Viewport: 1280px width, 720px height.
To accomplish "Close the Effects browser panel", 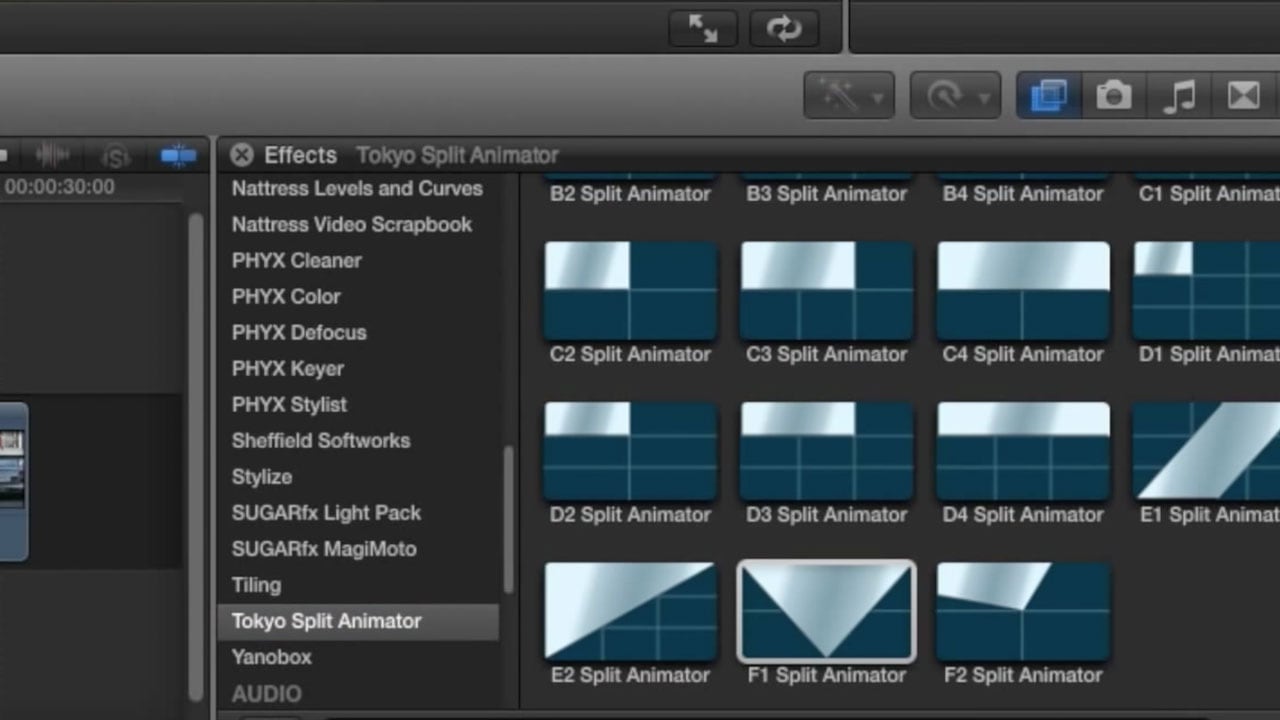I will pyautogui.click(x=241, y=155).
